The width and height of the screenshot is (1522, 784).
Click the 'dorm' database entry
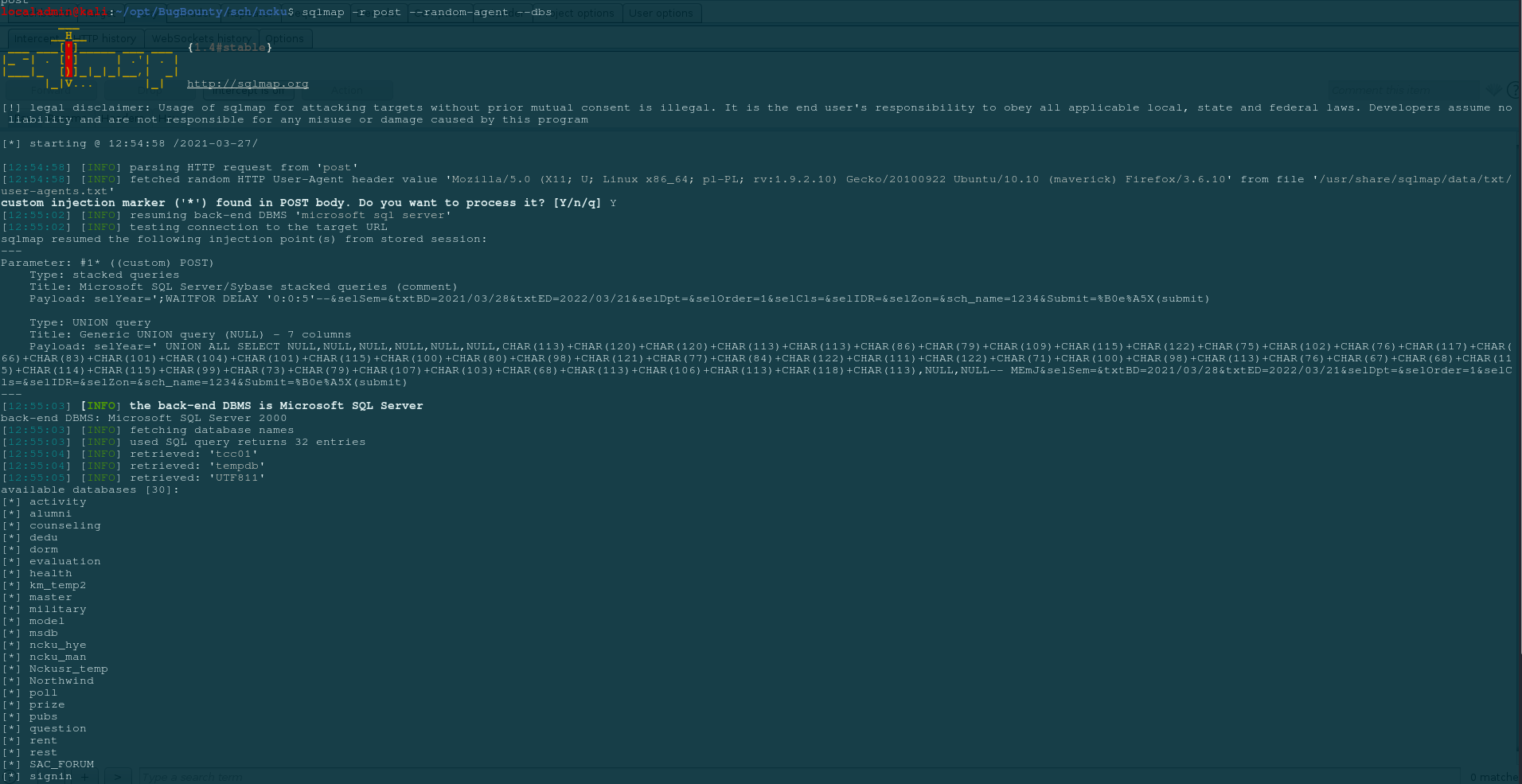pyautogui.click(x=44, y=549)
